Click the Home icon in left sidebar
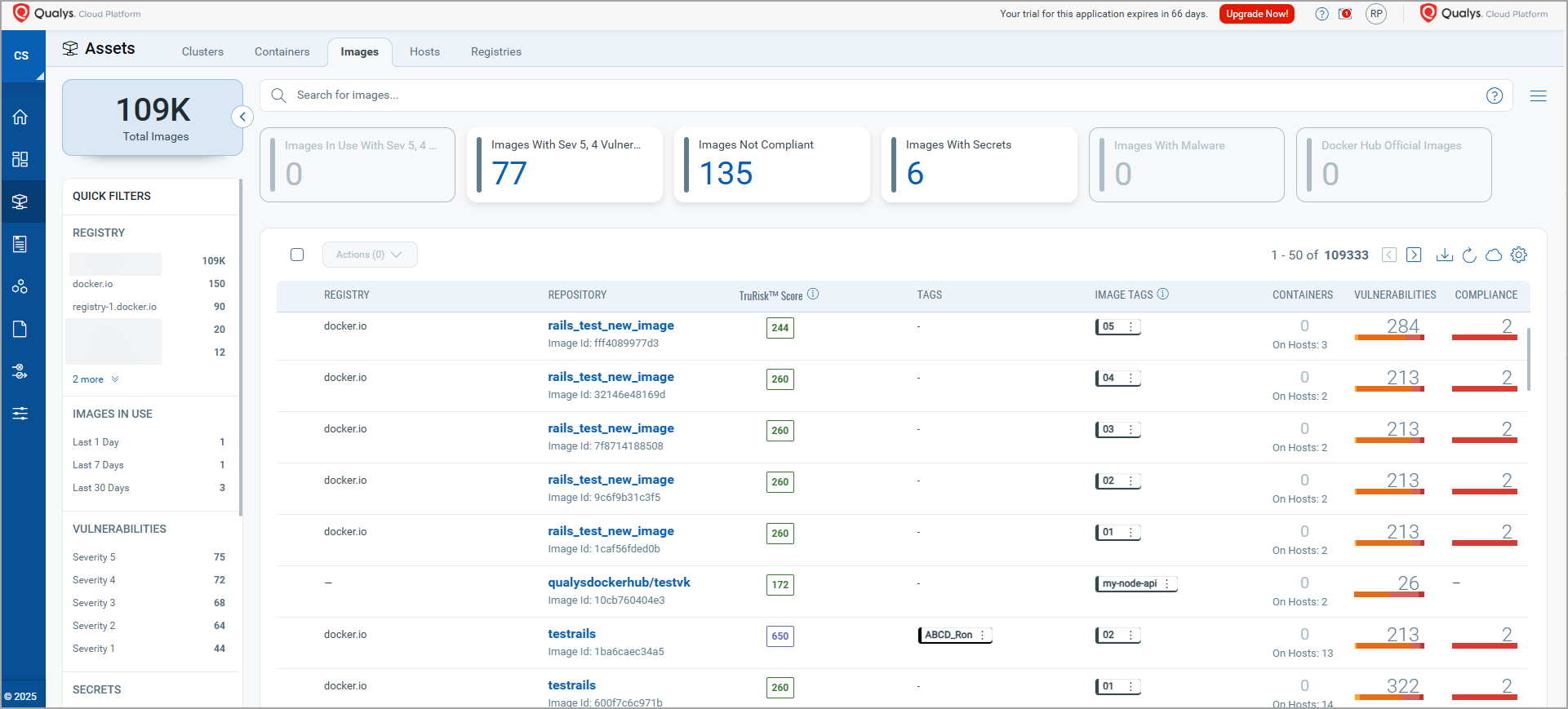 (x=20, y=117)
